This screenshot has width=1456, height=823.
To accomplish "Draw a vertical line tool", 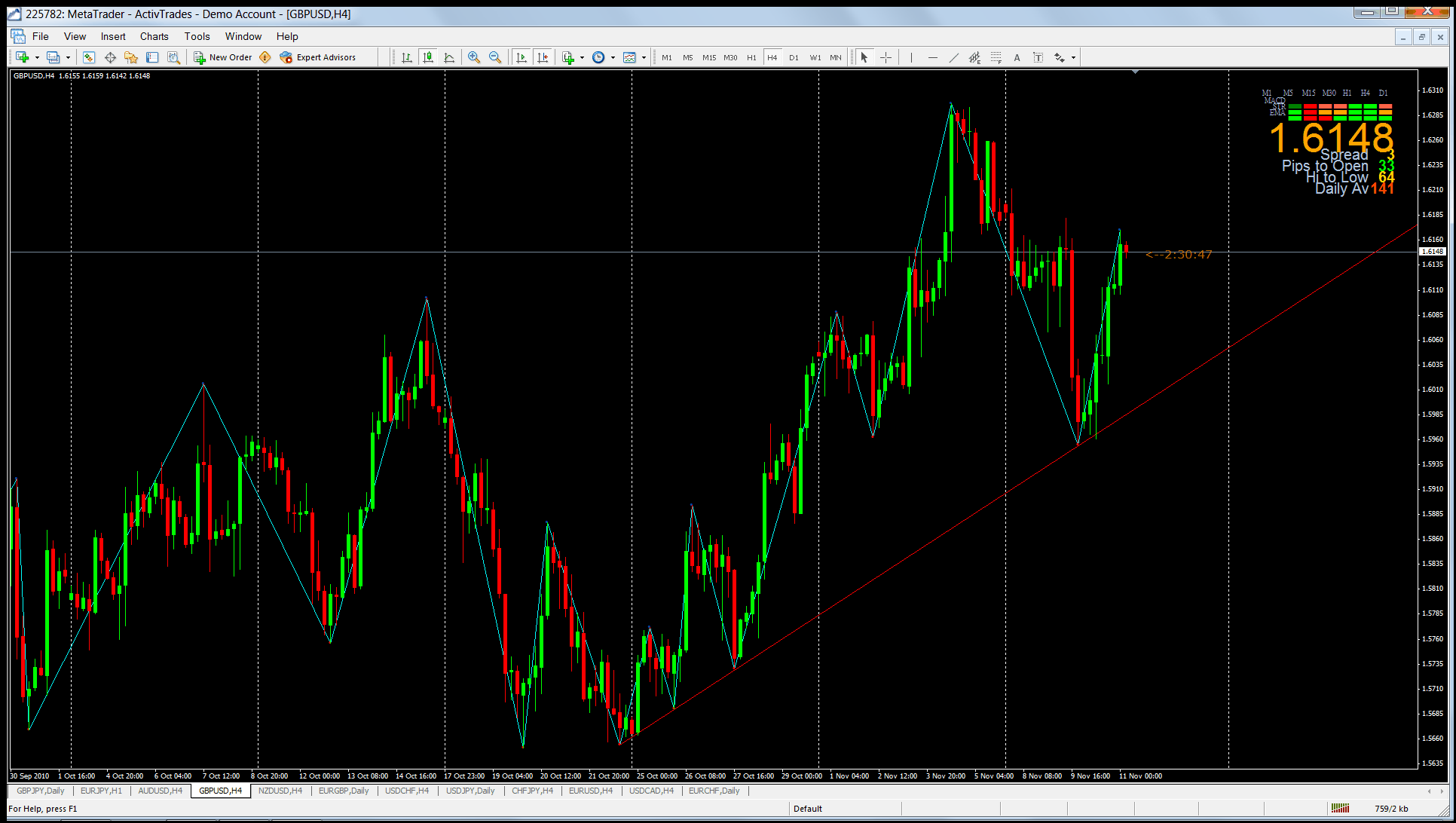I will 911,57.
